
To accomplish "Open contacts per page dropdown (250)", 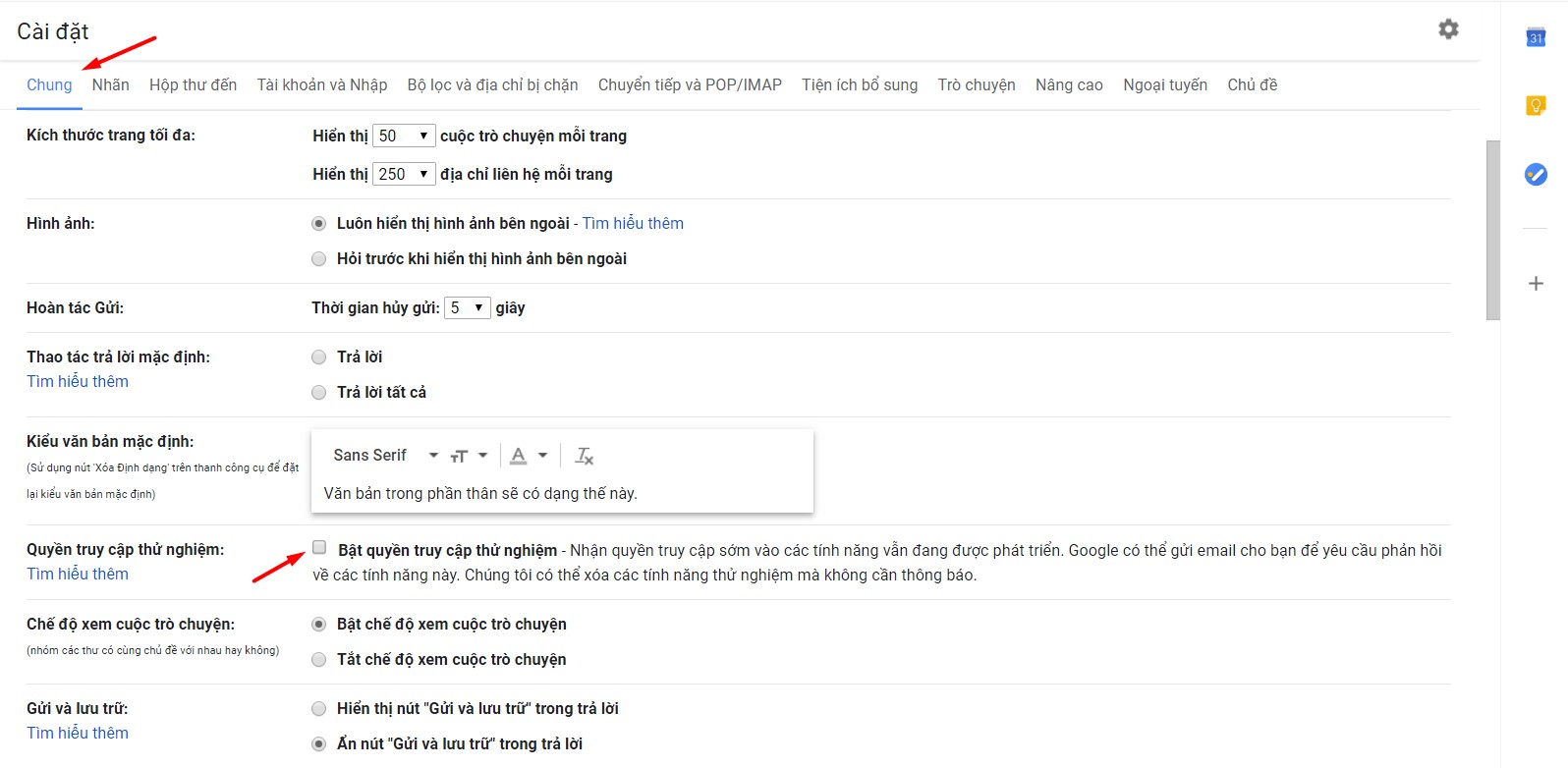I will pos(404,174).
